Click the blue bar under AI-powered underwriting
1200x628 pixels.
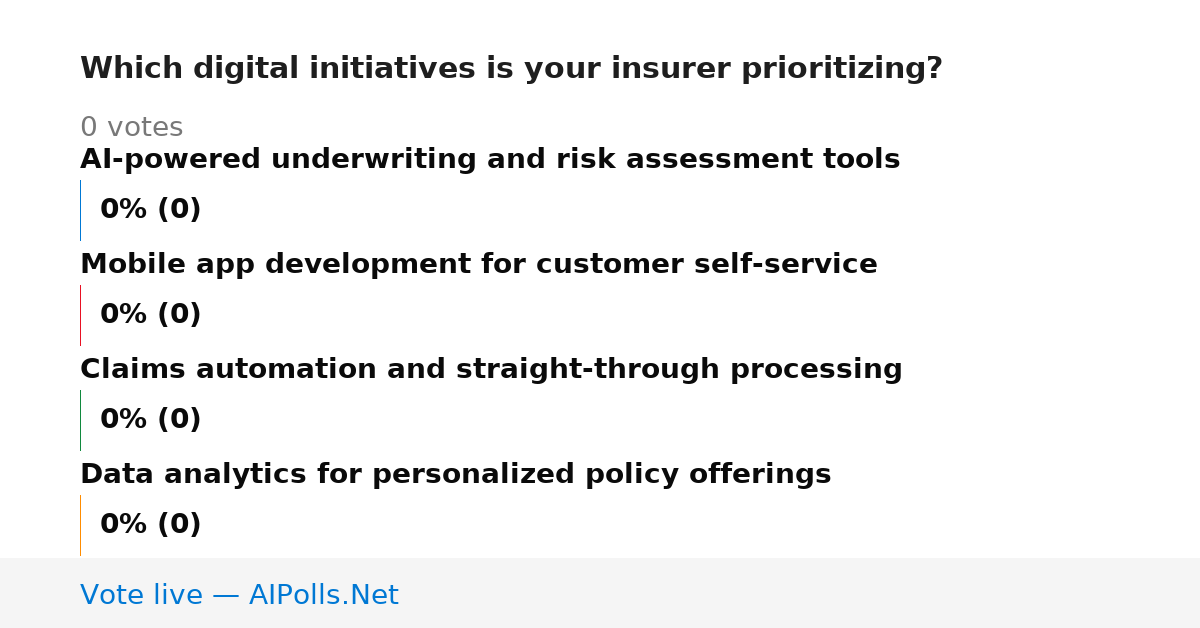point(80,210)
